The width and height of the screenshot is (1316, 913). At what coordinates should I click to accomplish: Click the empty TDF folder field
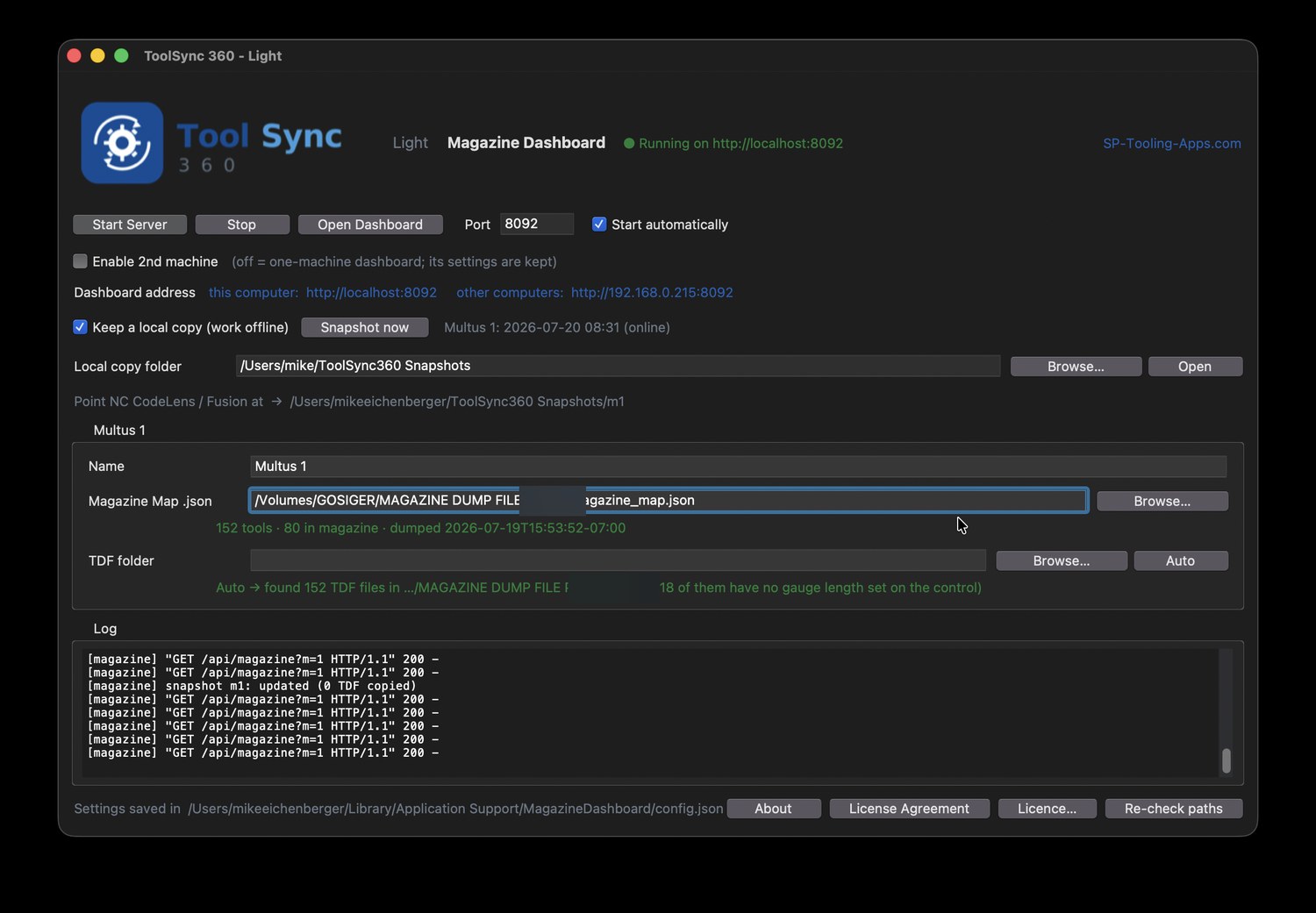click(x=618, y=560)
